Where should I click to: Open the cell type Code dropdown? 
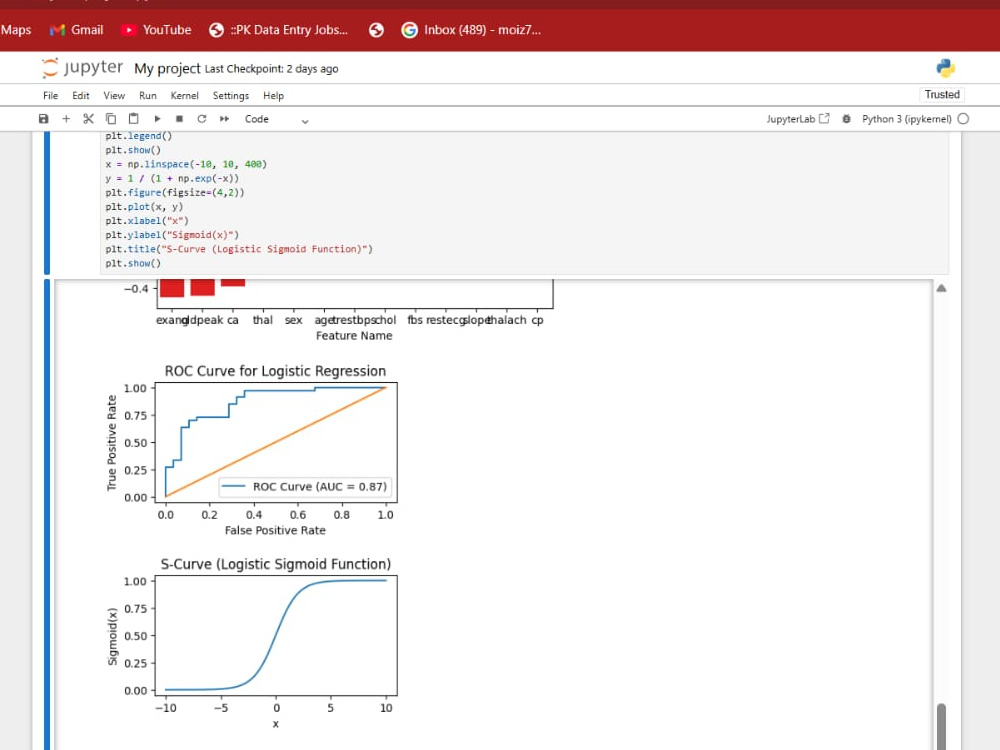(x=276, y=119)
